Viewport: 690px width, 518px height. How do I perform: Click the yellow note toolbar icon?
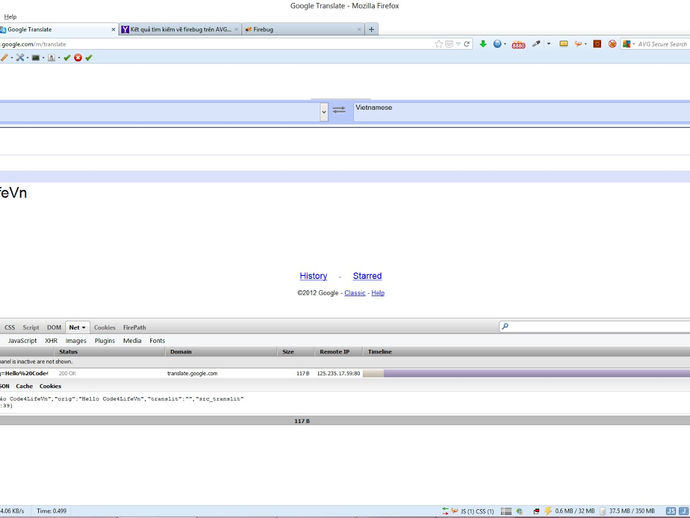[x=564, y=44]
